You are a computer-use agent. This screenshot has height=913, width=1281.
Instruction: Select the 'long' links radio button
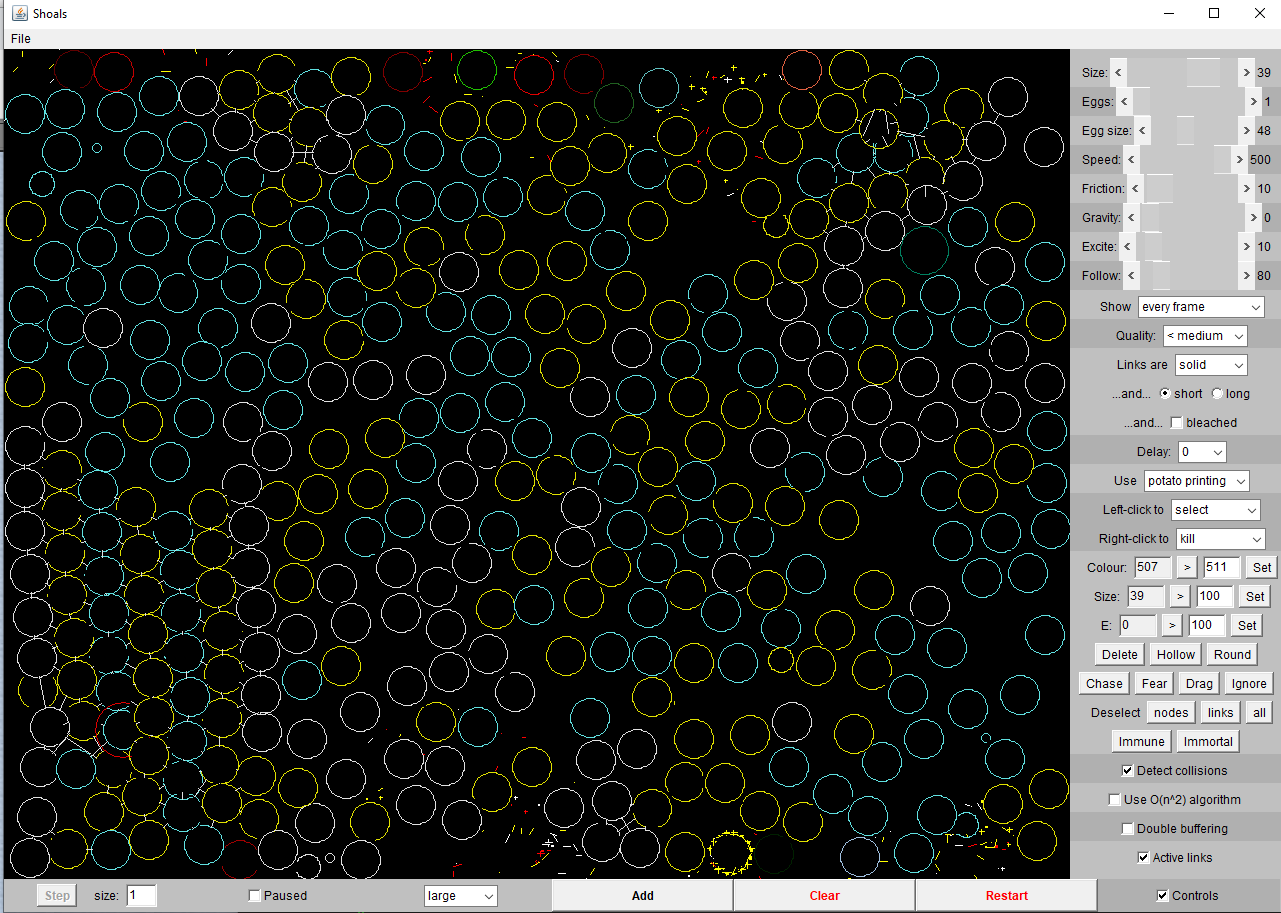(x=1217, y=394)
